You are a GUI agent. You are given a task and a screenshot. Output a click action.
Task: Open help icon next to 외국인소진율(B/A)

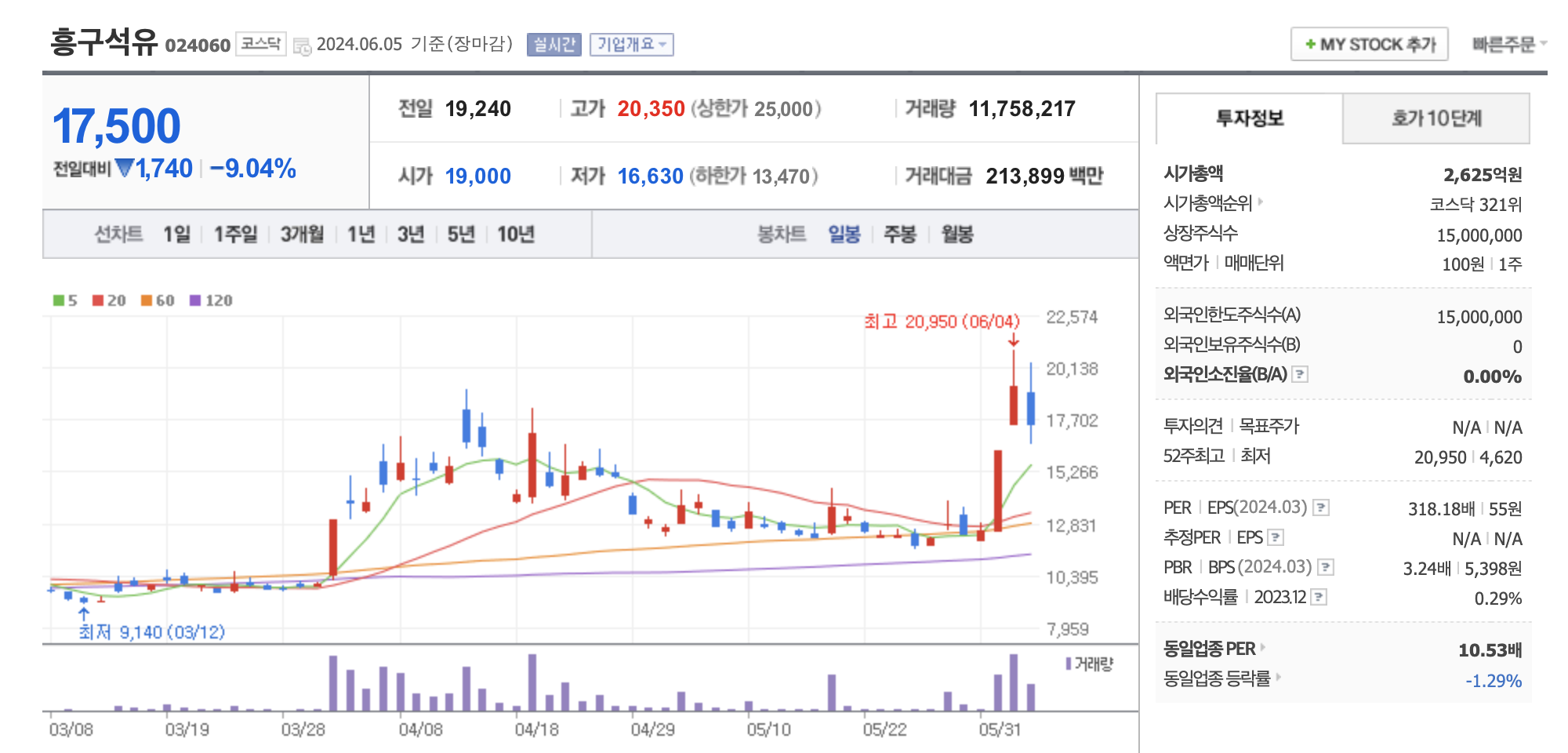click(1300, 374)
